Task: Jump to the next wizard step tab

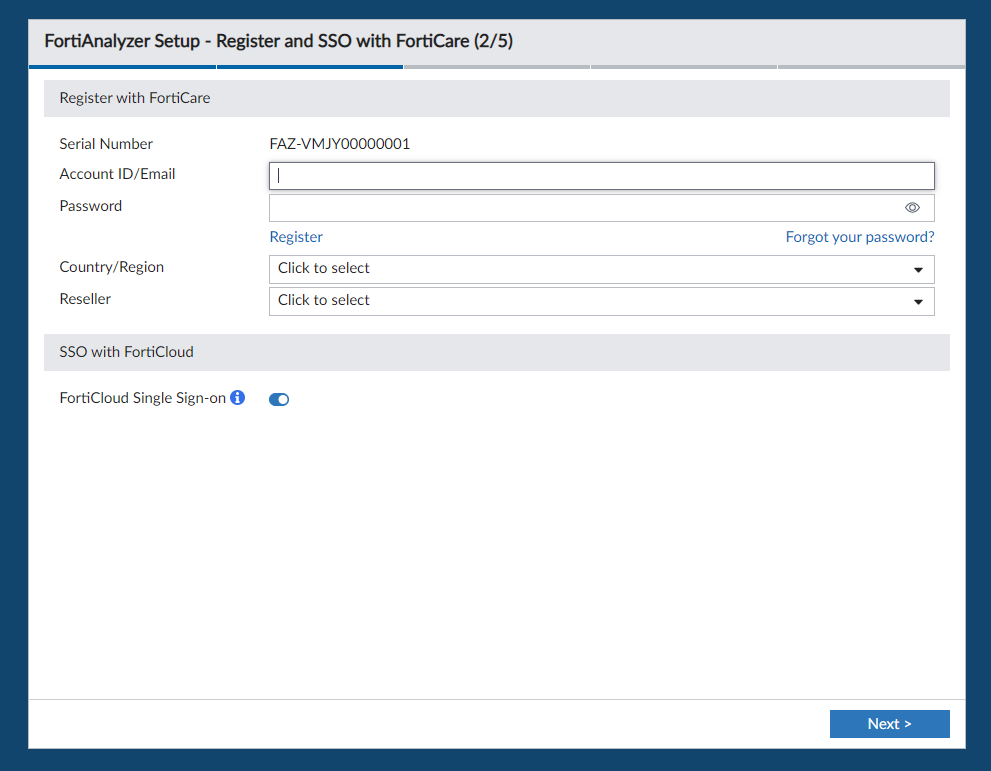Action: [x=497, y=66]
